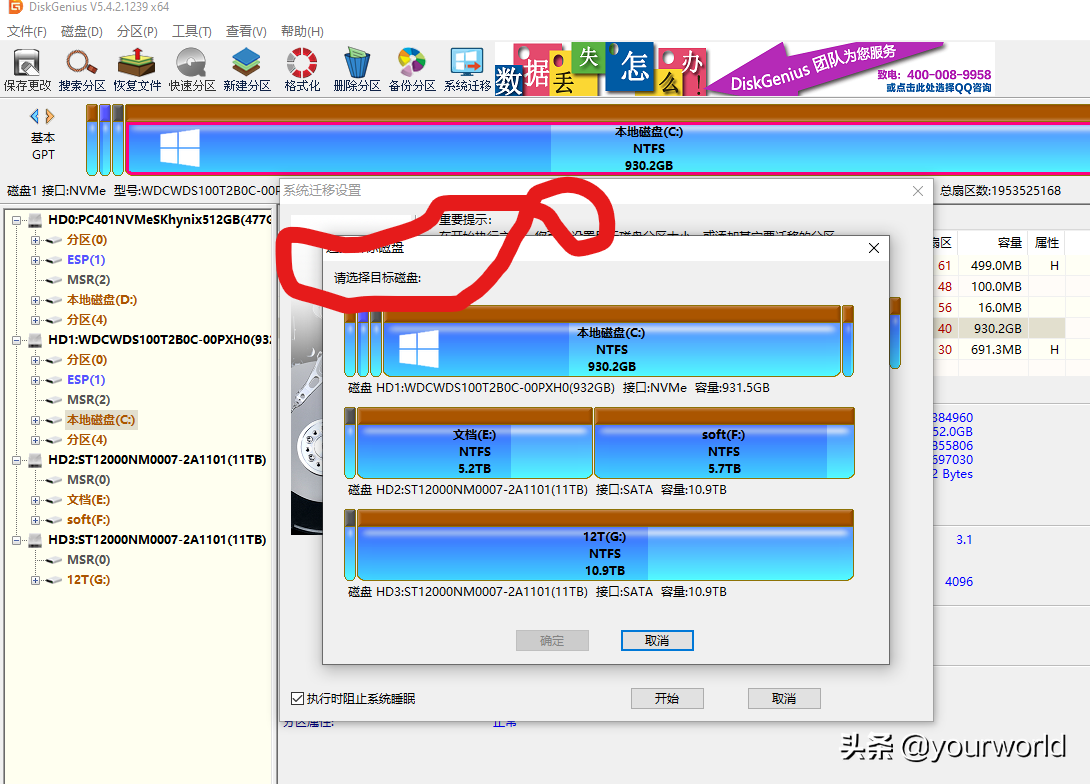Collapse the HD0 PC401 NVMe disk node
Screen dimensions: 1090x784
[16, 220]
